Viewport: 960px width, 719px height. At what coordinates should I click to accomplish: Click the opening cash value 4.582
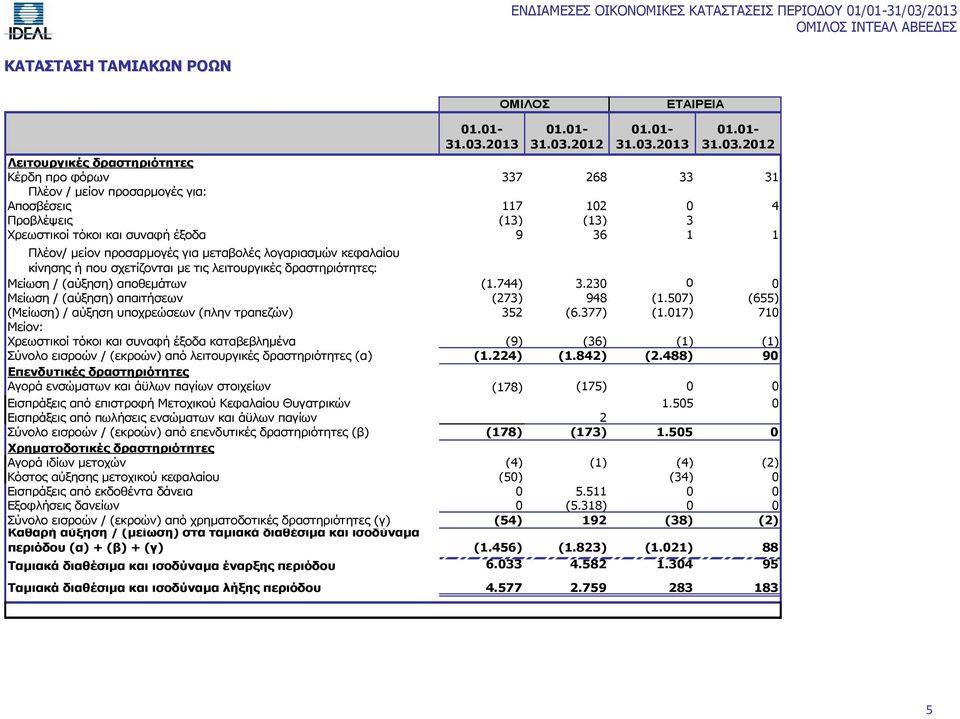[x=588, y=564]
